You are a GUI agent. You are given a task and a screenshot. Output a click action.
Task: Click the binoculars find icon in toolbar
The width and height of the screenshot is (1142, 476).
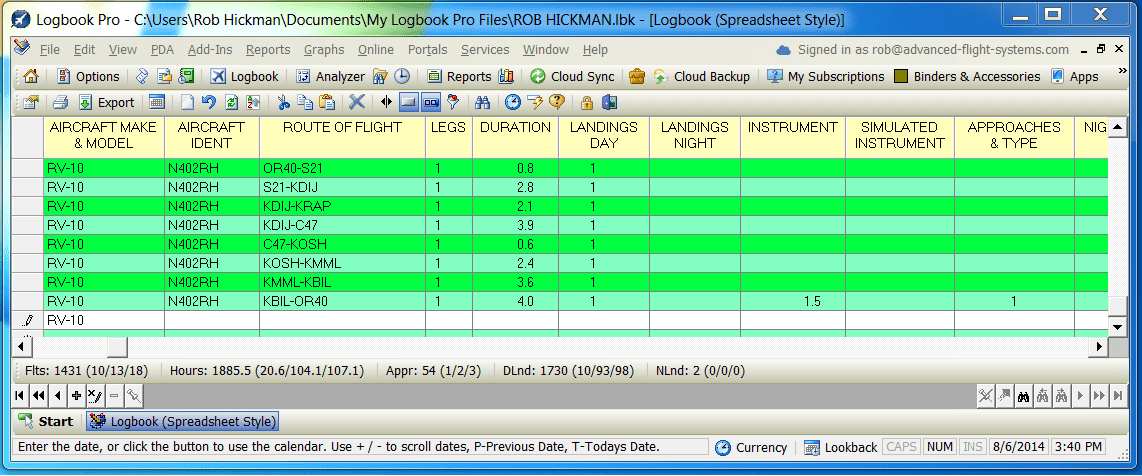pos(482,102)
